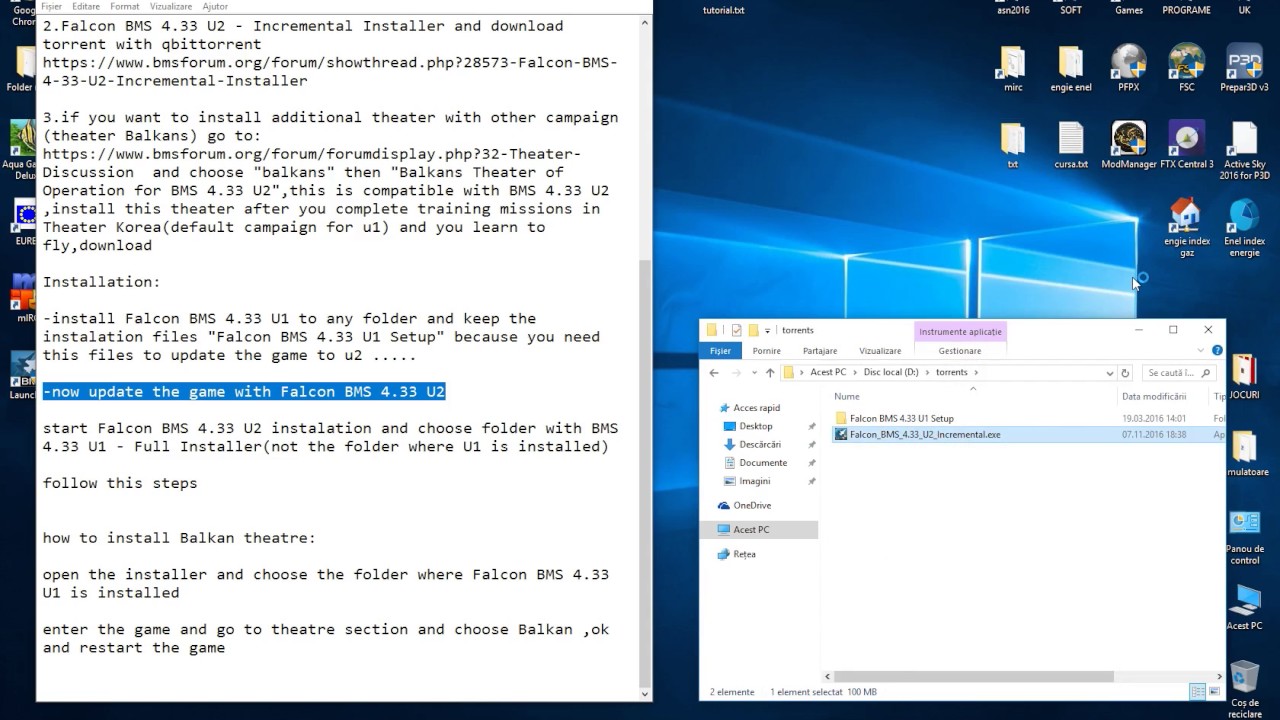Image resolution: width=1280 pixels, height=720 pixels.
Task: Select the JOCURI desktop icon
Action: 1244,377
